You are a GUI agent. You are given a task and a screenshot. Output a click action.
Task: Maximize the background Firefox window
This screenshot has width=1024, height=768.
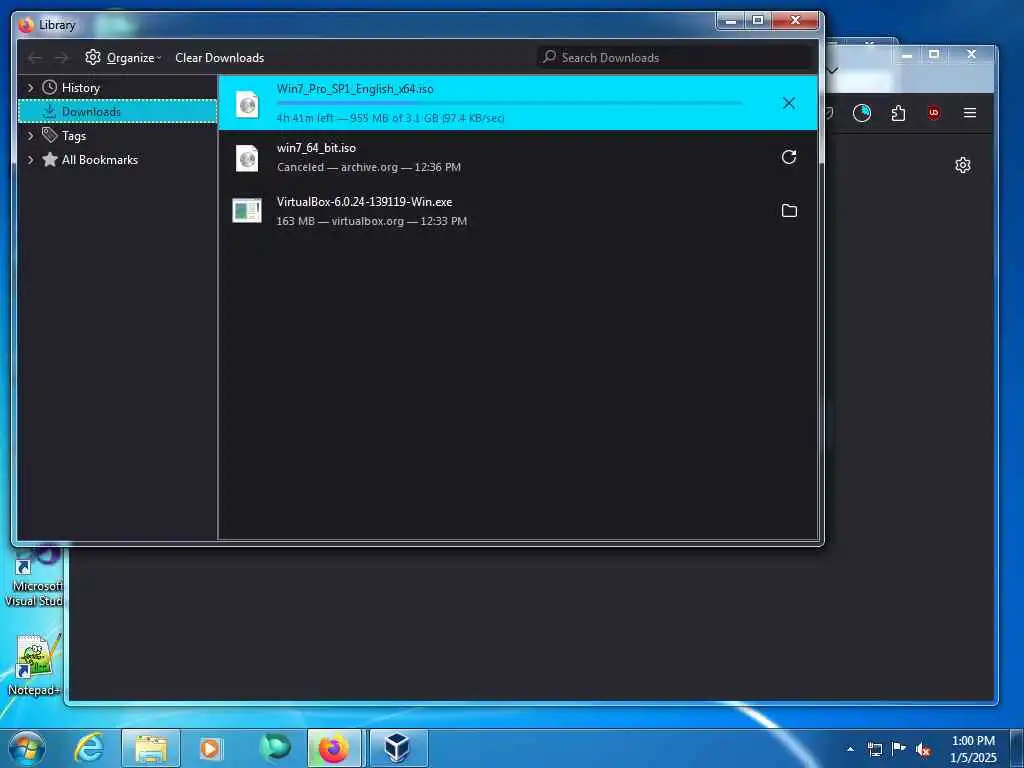(934, 54)
